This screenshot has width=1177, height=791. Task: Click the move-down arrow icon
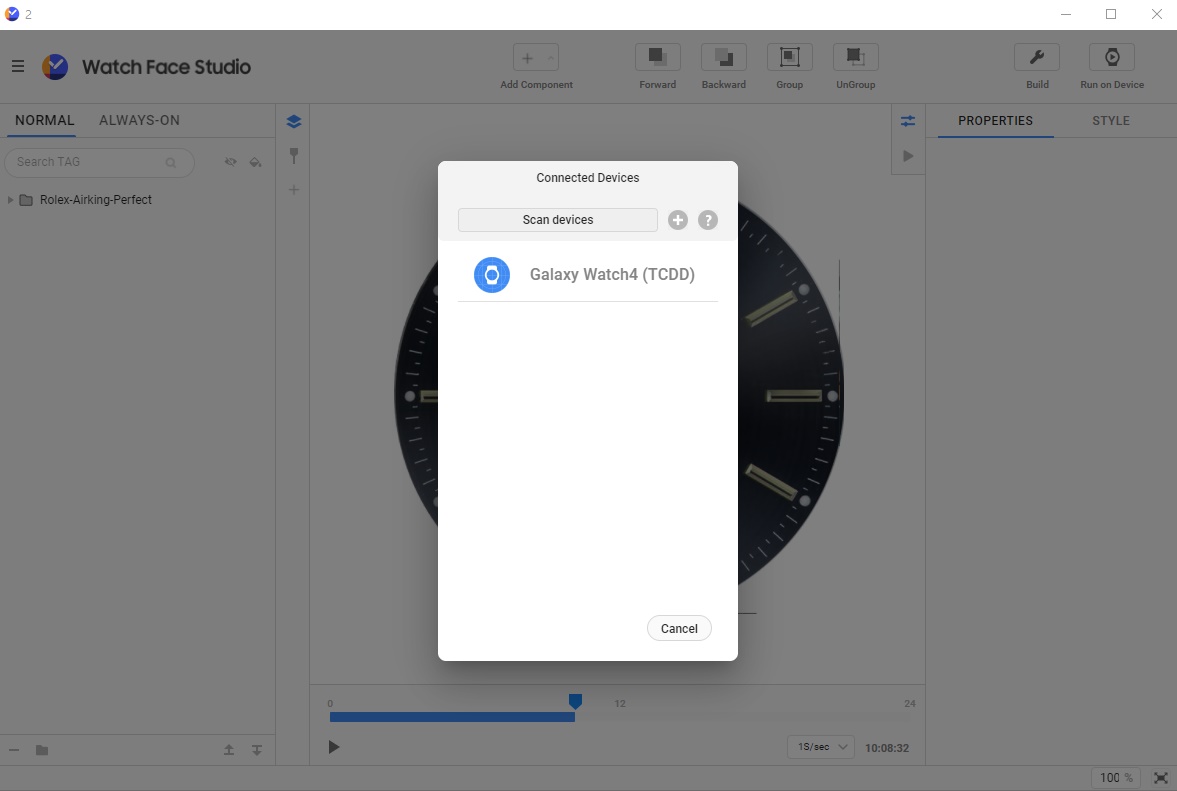(257, 750)
